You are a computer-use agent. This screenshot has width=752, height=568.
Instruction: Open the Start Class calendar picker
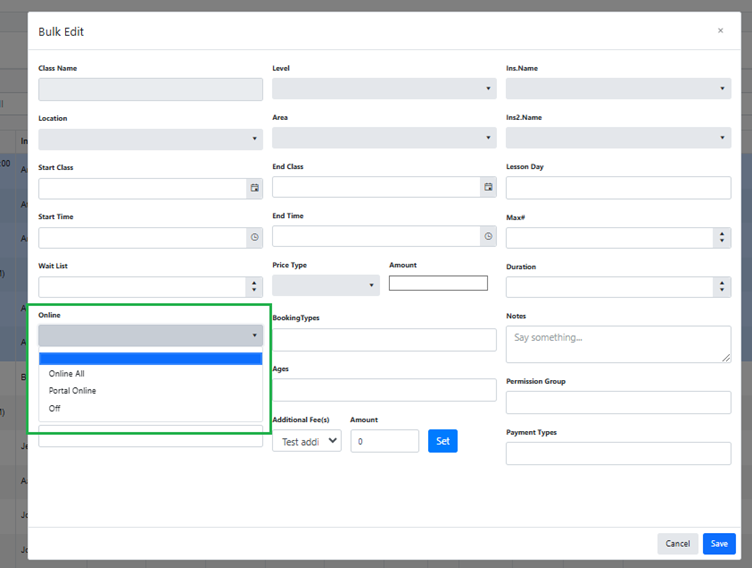(x=255, y=187)
